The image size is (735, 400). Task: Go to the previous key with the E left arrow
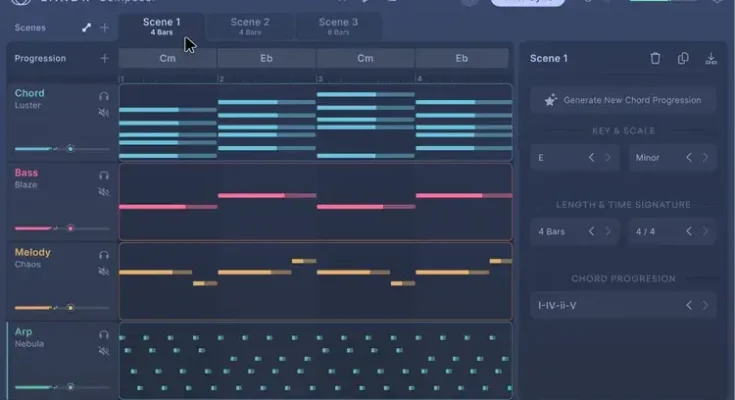(591, 157)
